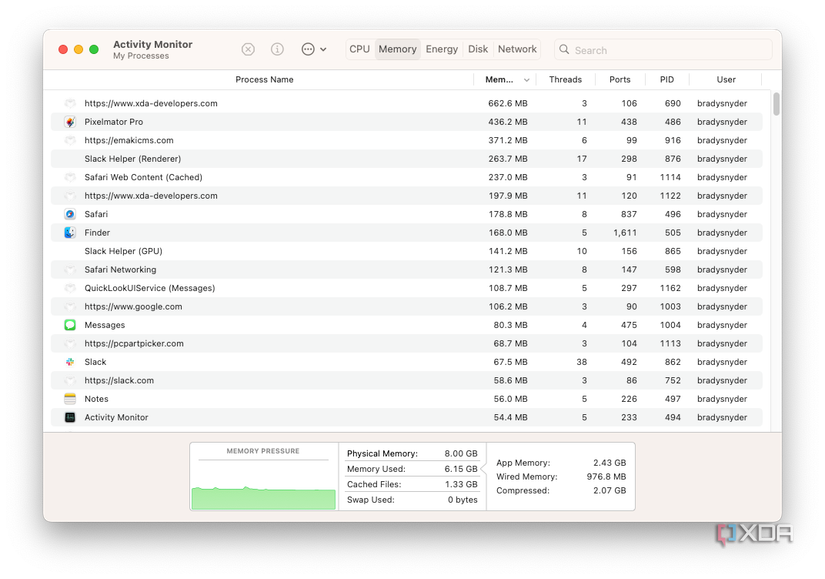This screenshot has height=579, width=825.
Task: Click PID 1122 in the xda-developers row
Action: pos(670,196)
